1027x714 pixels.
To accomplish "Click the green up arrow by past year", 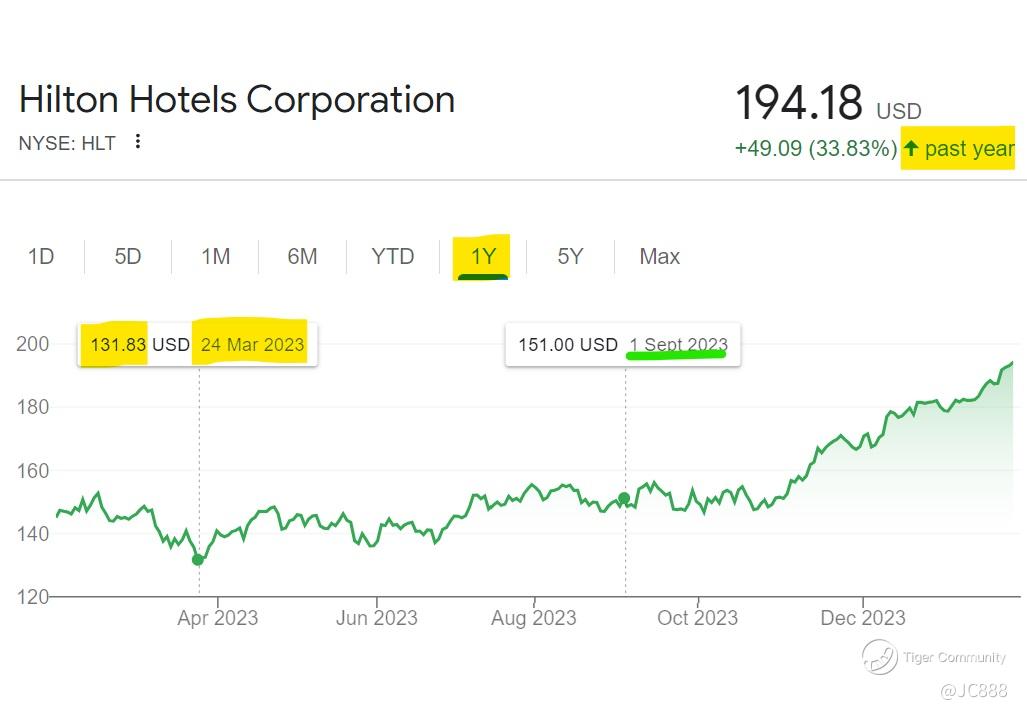I will pos(910,149).
